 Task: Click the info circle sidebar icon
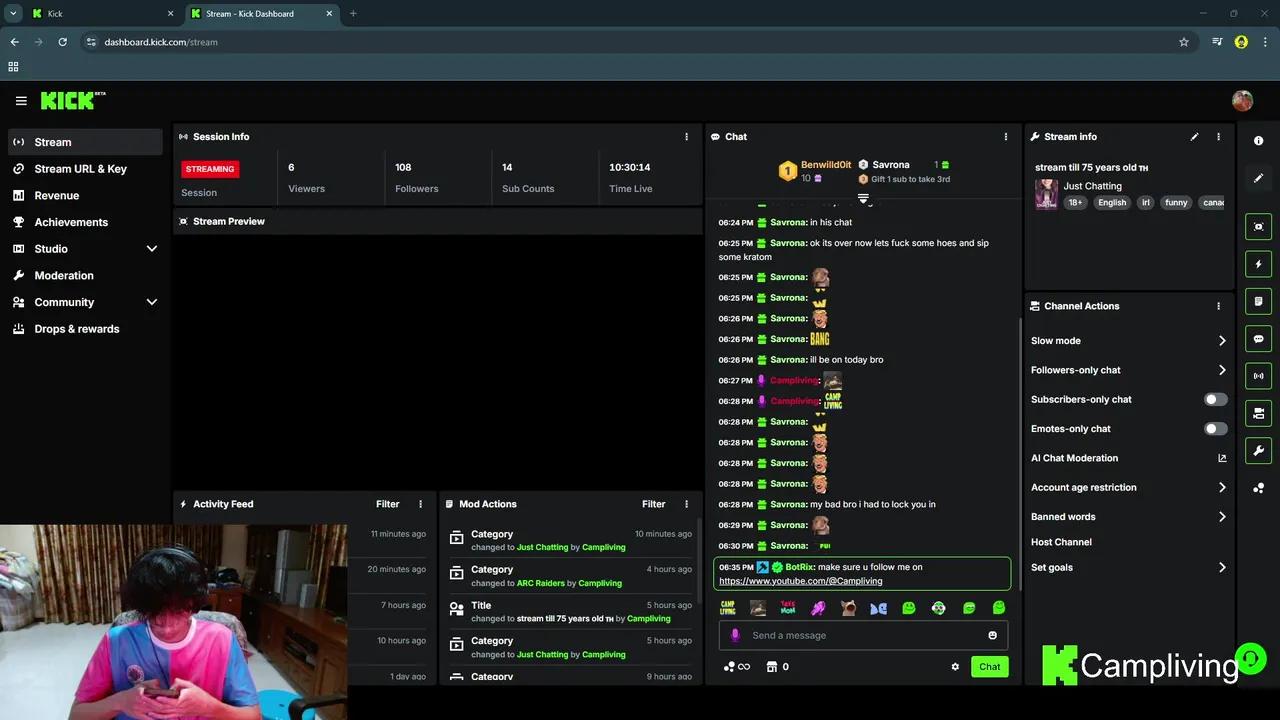tap(1259, 141)
